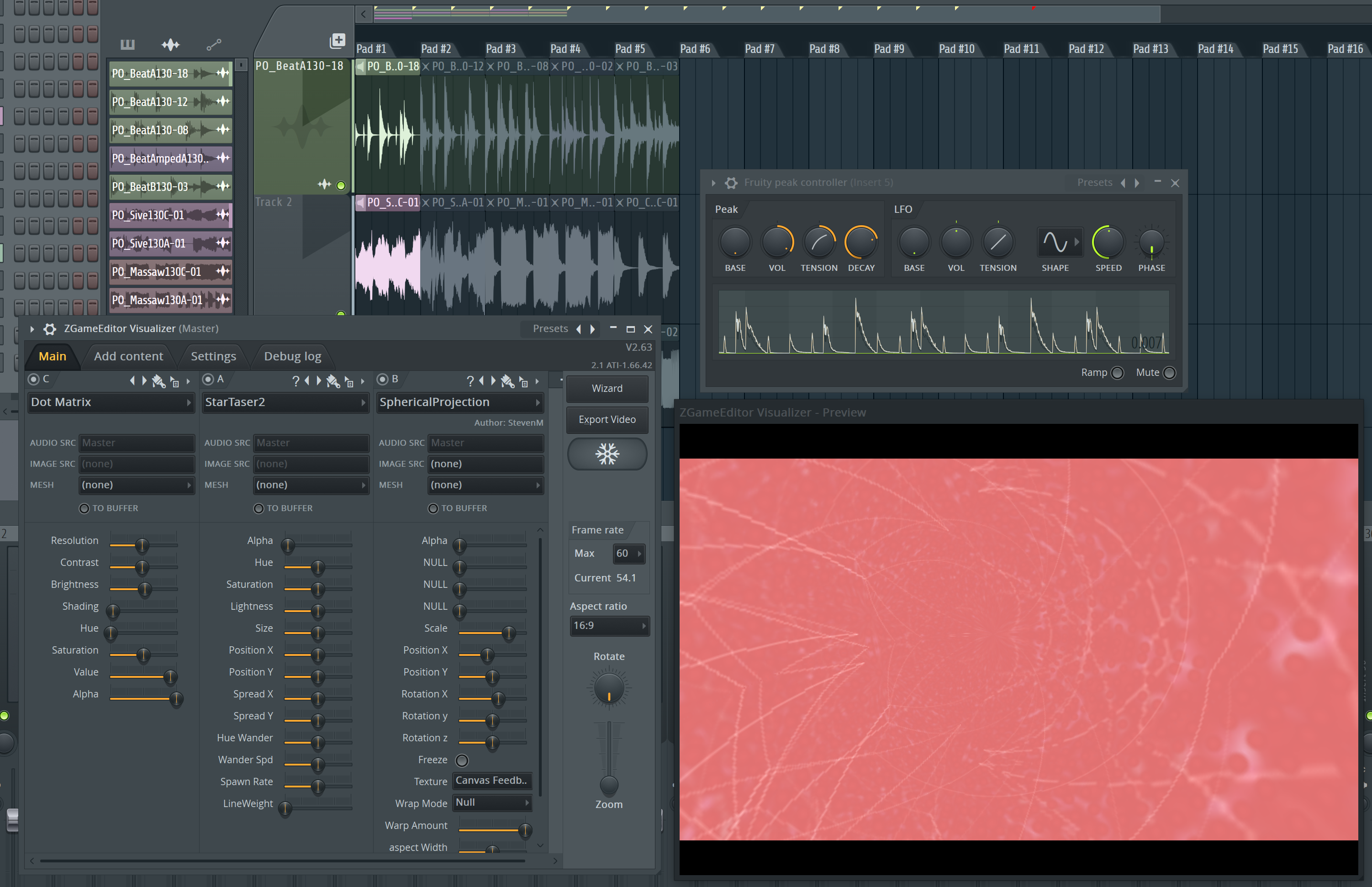The image size is (1372, 887).
Task: Activate the snowflake freeze icon in ZGameEditor
Action: coord(607,454)
